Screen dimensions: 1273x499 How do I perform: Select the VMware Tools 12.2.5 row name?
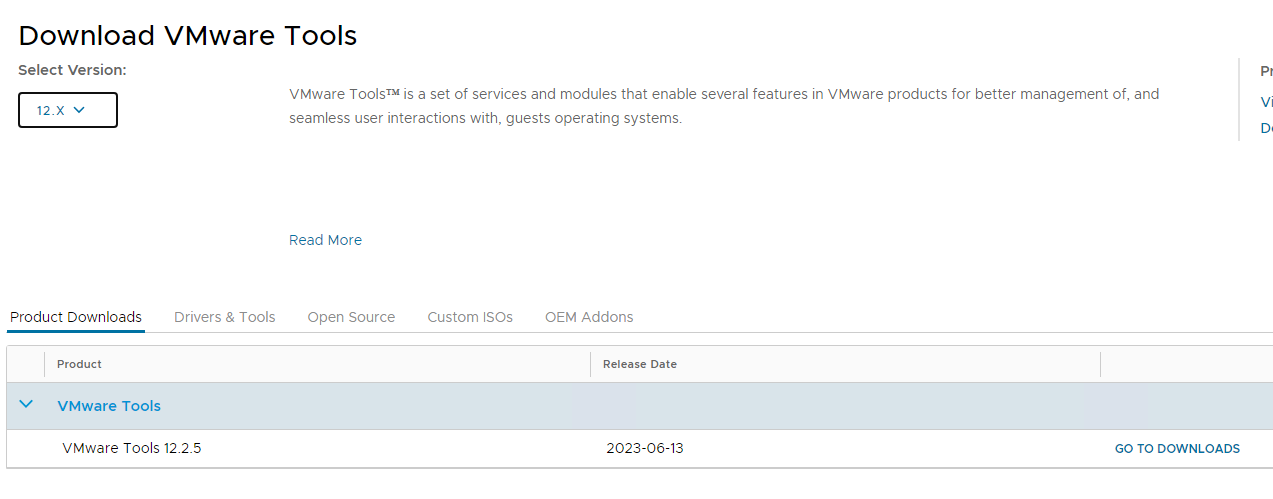pos(132,448)
